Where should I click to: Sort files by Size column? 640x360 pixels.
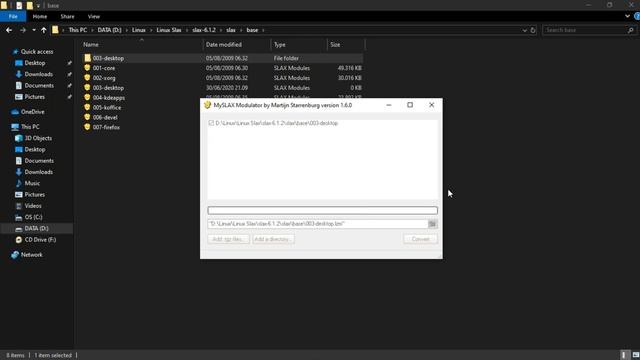coord(345,44)
